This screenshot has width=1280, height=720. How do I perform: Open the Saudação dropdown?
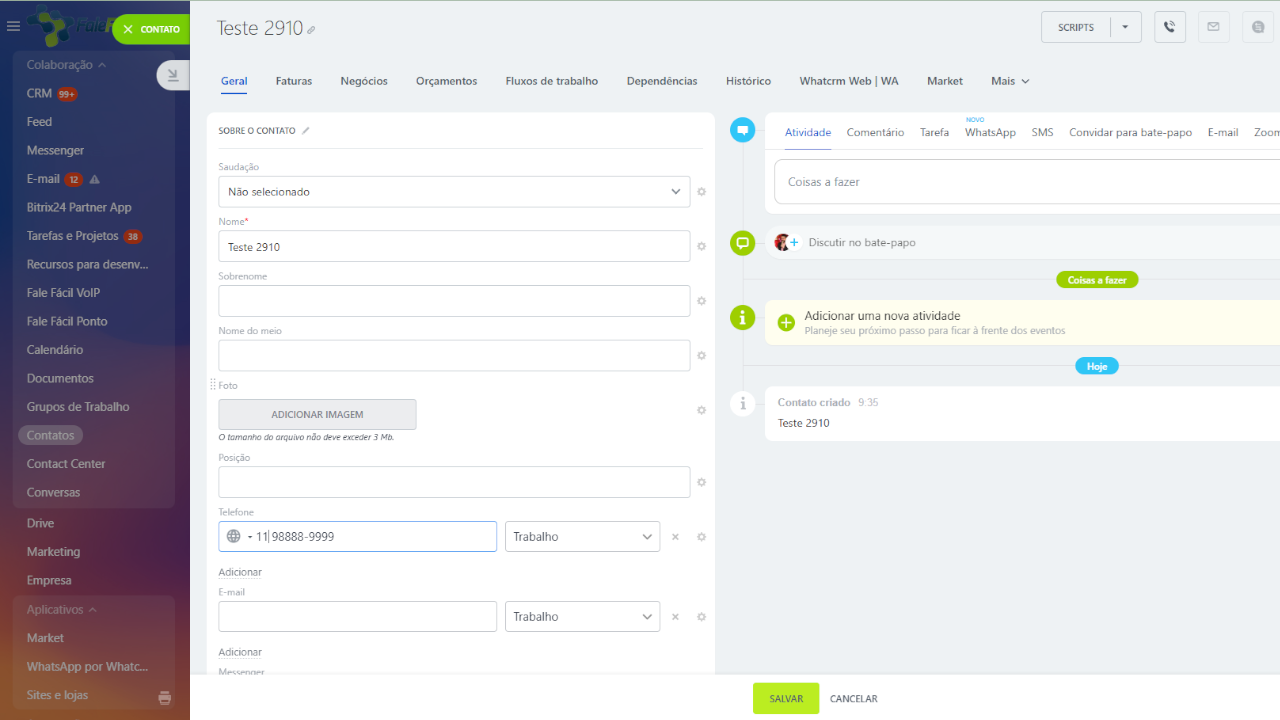coord(454,192)
